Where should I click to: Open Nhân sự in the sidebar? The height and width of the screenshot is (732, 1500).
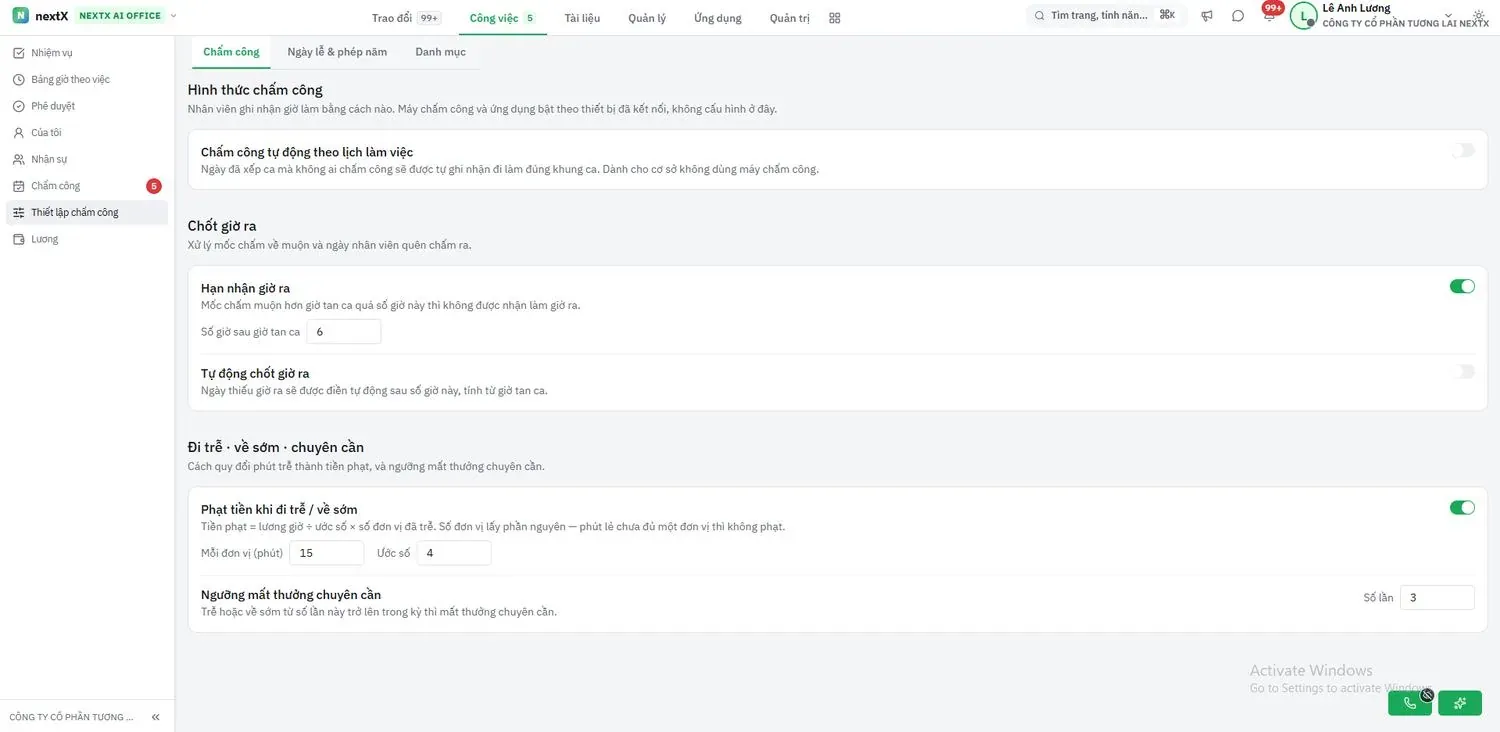[x=86, y=159]
